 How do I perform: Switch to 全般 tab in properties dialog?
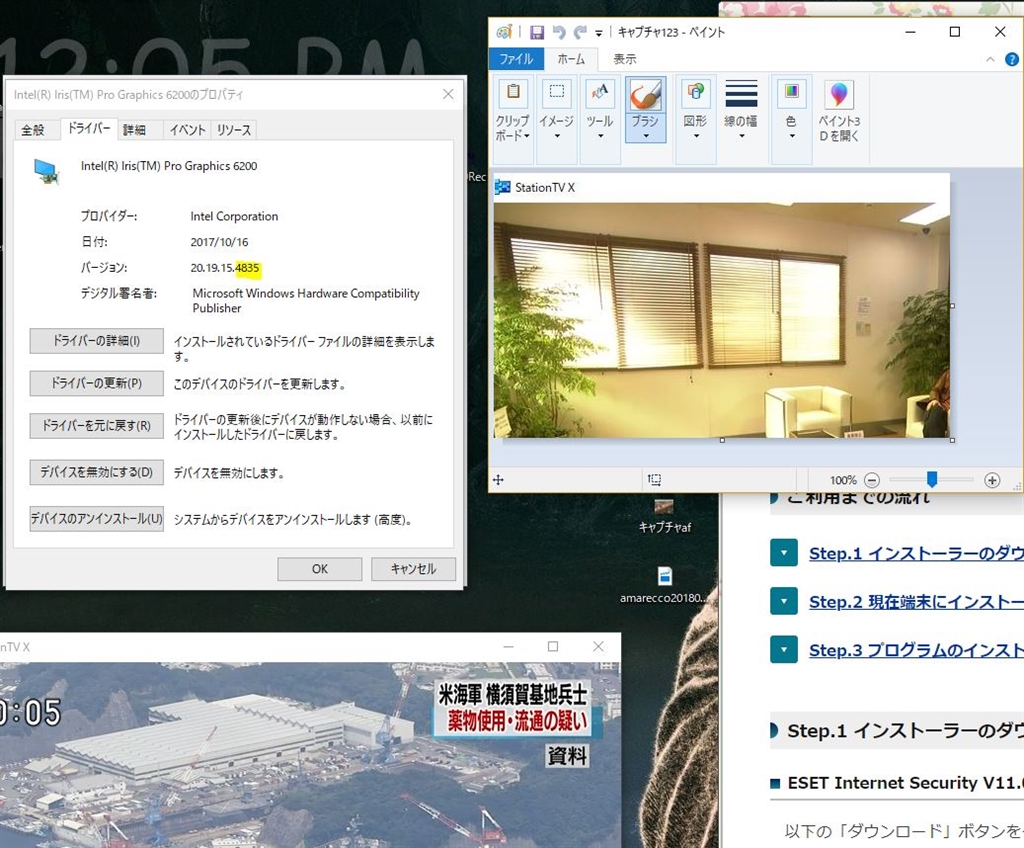[x=33, y=130]
